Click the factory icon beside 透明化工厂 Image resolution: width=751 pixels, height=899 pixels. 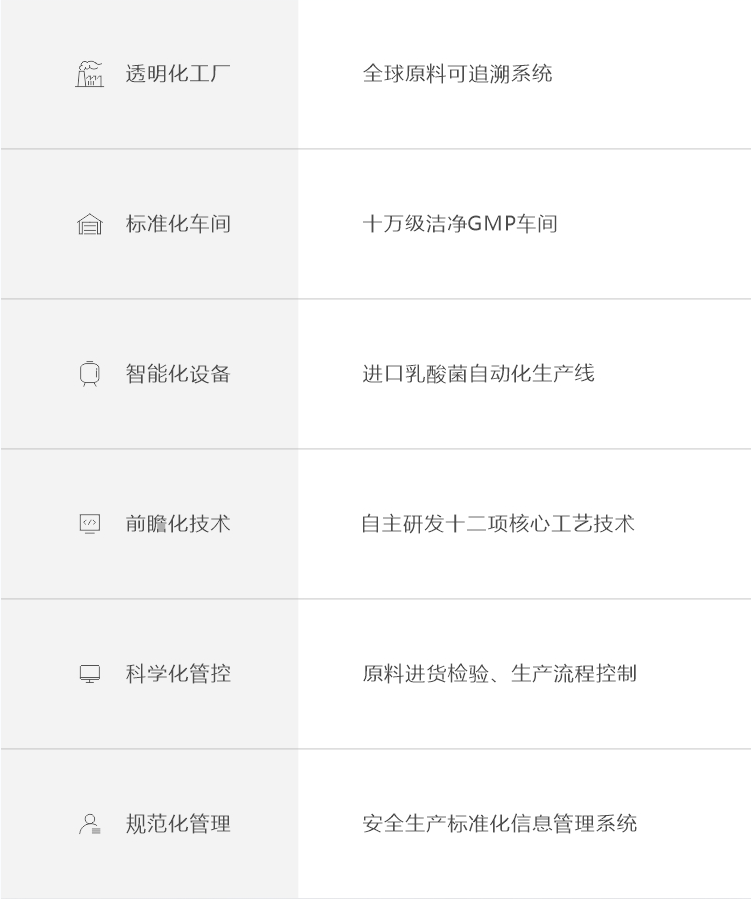[x=89, y=74]
